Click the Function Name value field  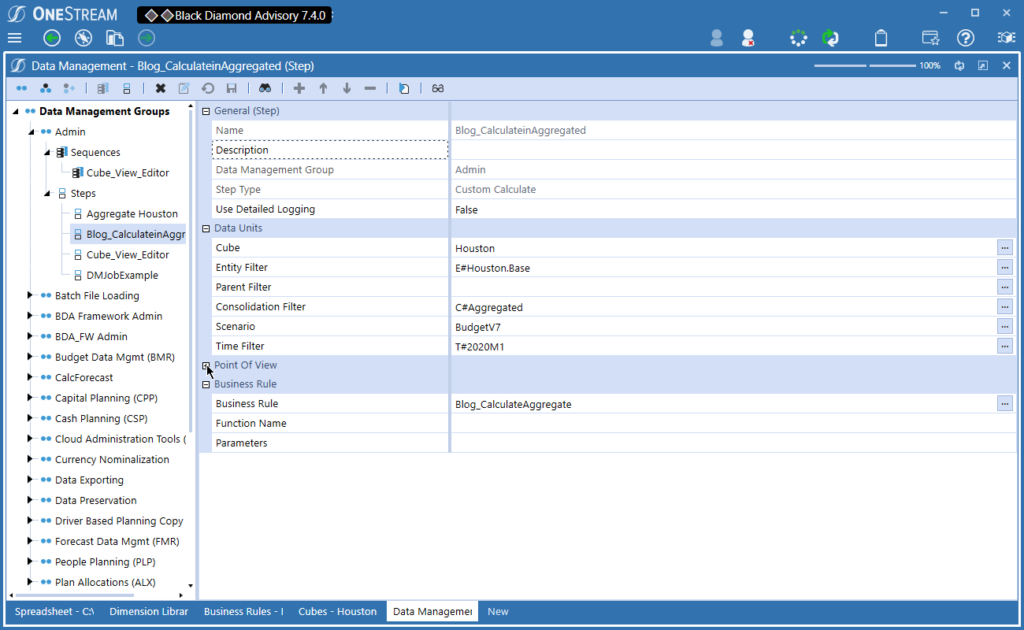click(x=733, y=423)
